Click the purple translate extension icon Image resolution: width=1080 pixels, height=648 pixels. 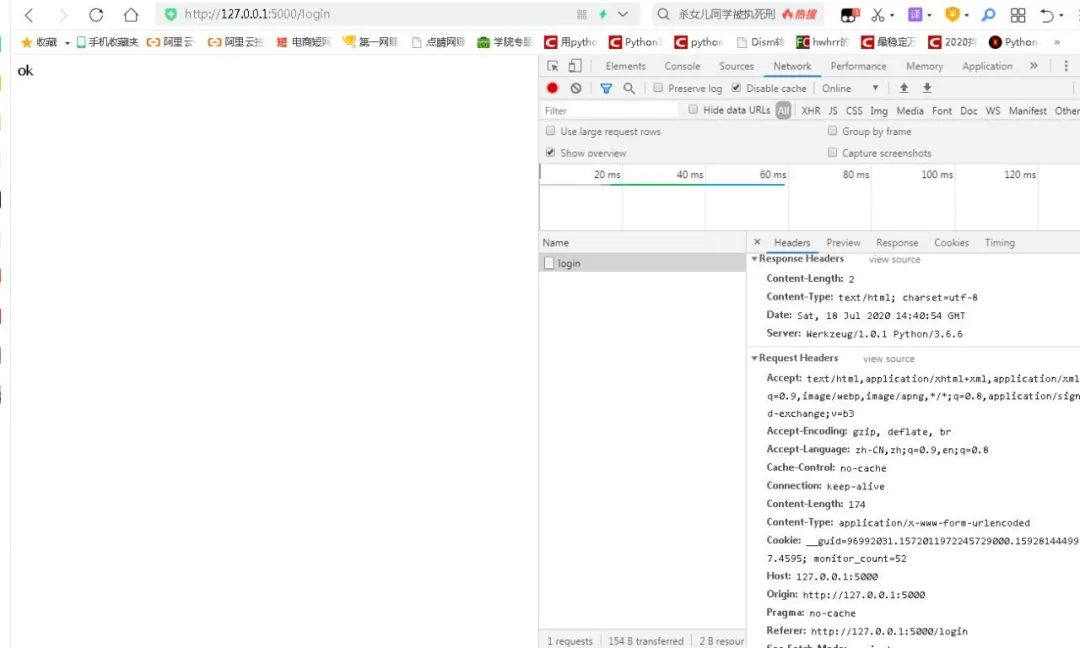(915, 14)
